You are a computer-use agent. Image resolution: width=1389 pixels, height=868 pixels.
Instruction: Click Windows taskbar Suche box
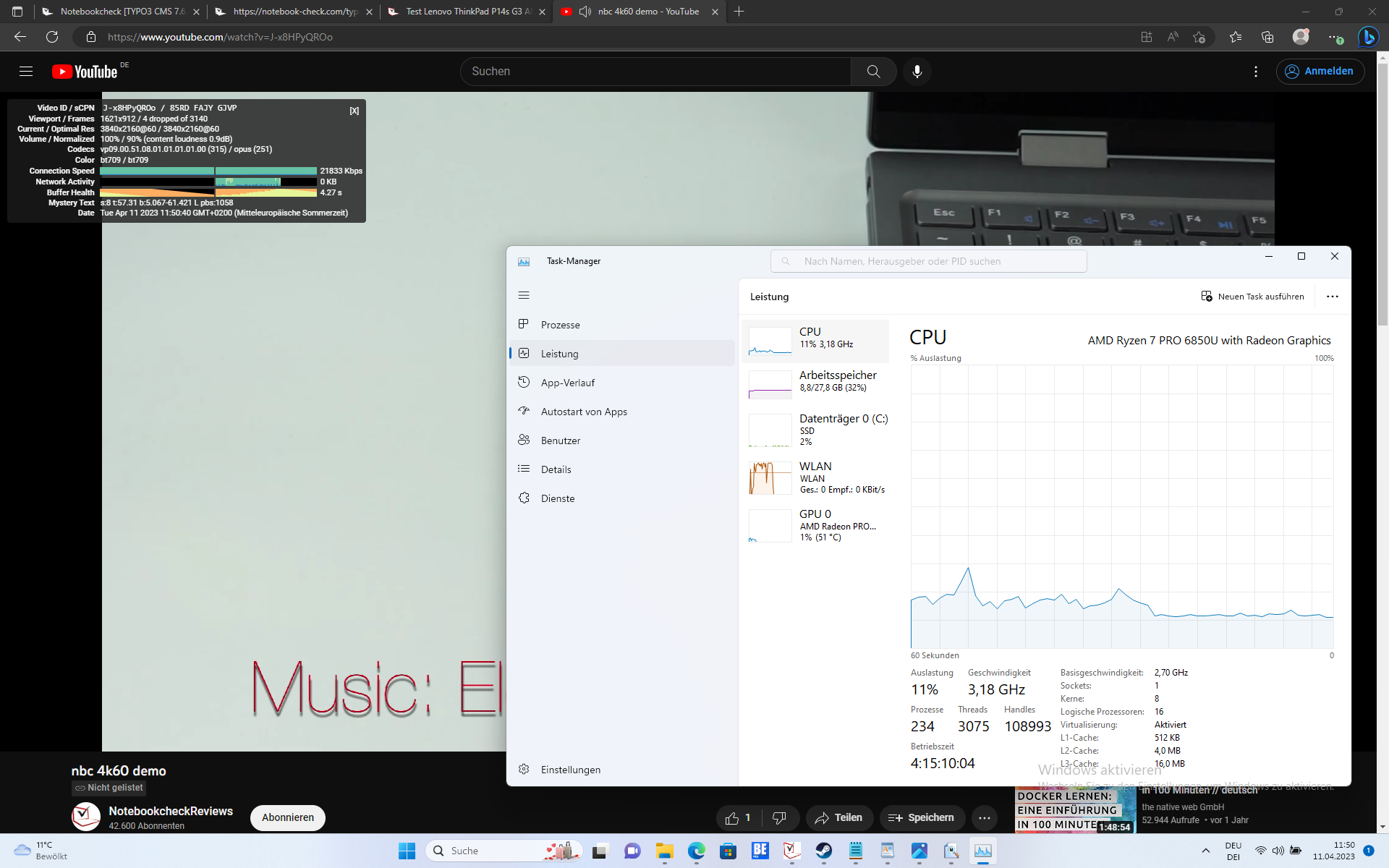point(504,851)
